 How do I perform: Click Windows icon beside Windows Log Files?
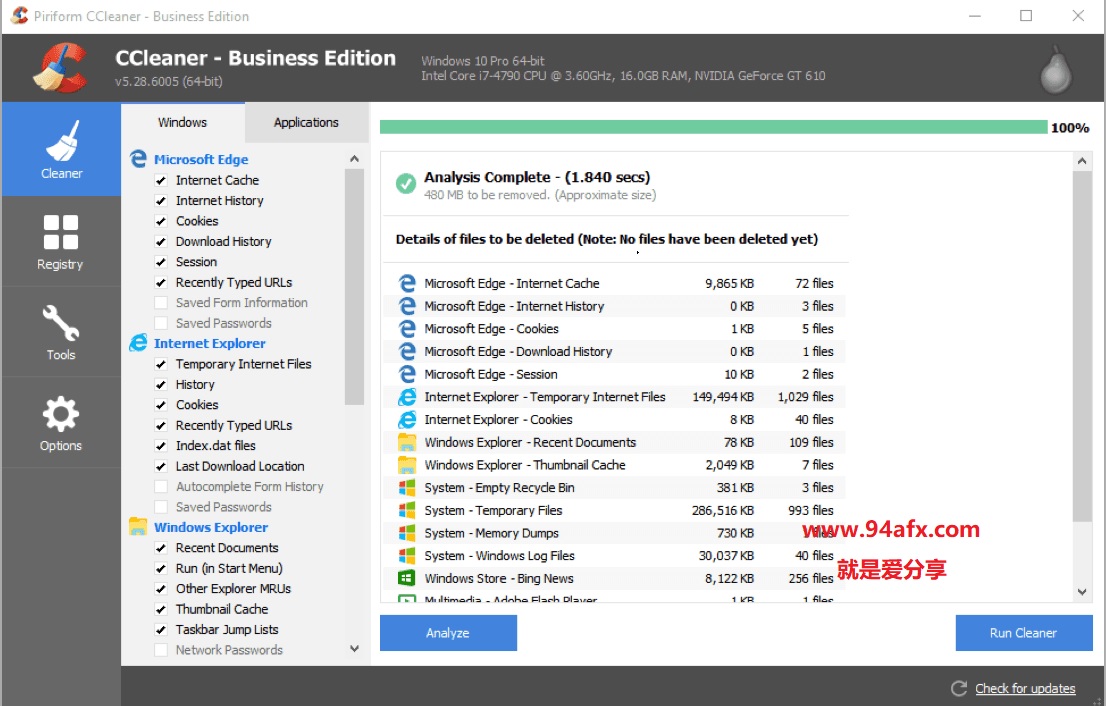[407, 555]
